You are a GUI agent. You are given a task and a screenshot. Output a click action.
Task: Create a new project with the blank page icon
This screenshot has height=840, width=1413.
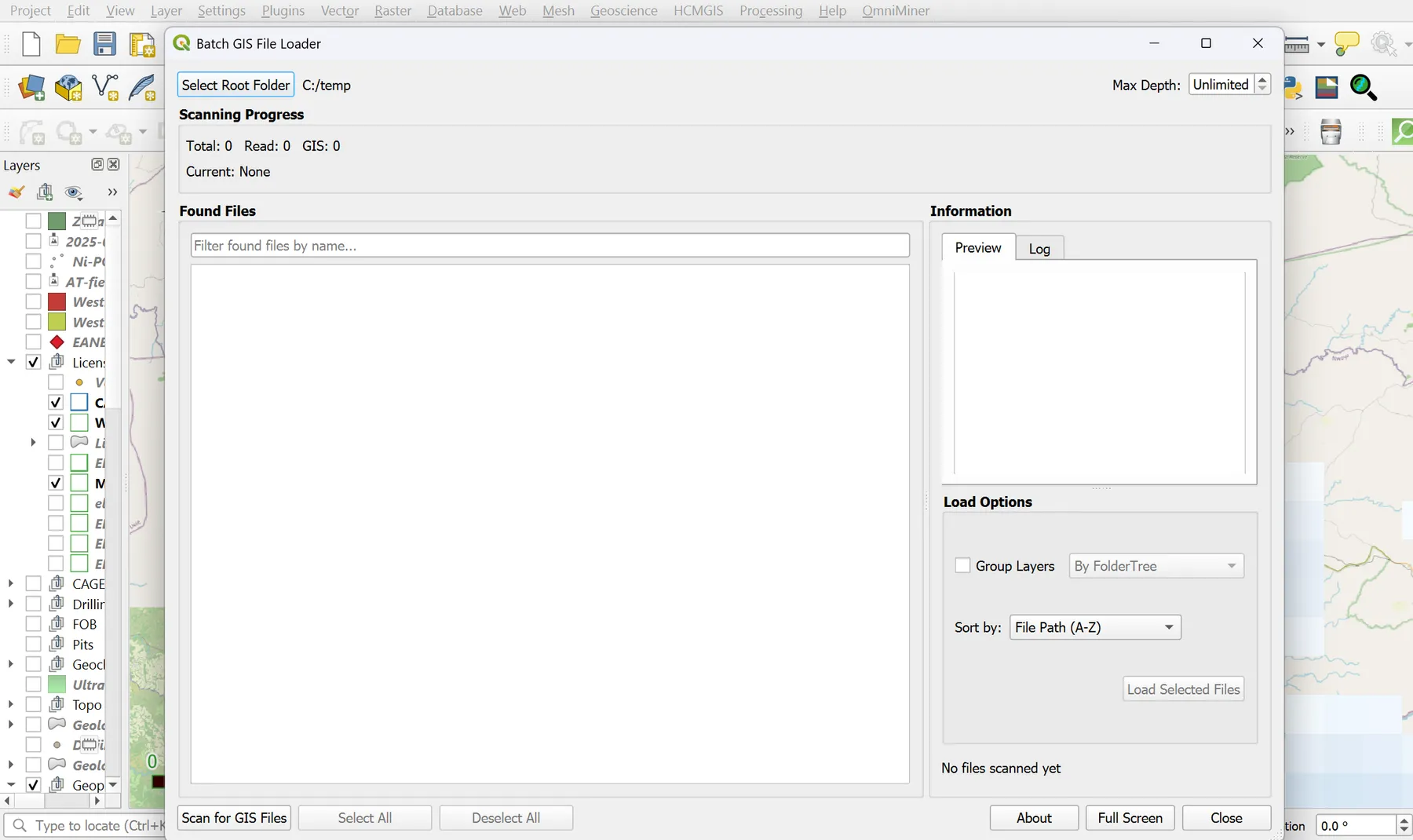tap(31, 44)
